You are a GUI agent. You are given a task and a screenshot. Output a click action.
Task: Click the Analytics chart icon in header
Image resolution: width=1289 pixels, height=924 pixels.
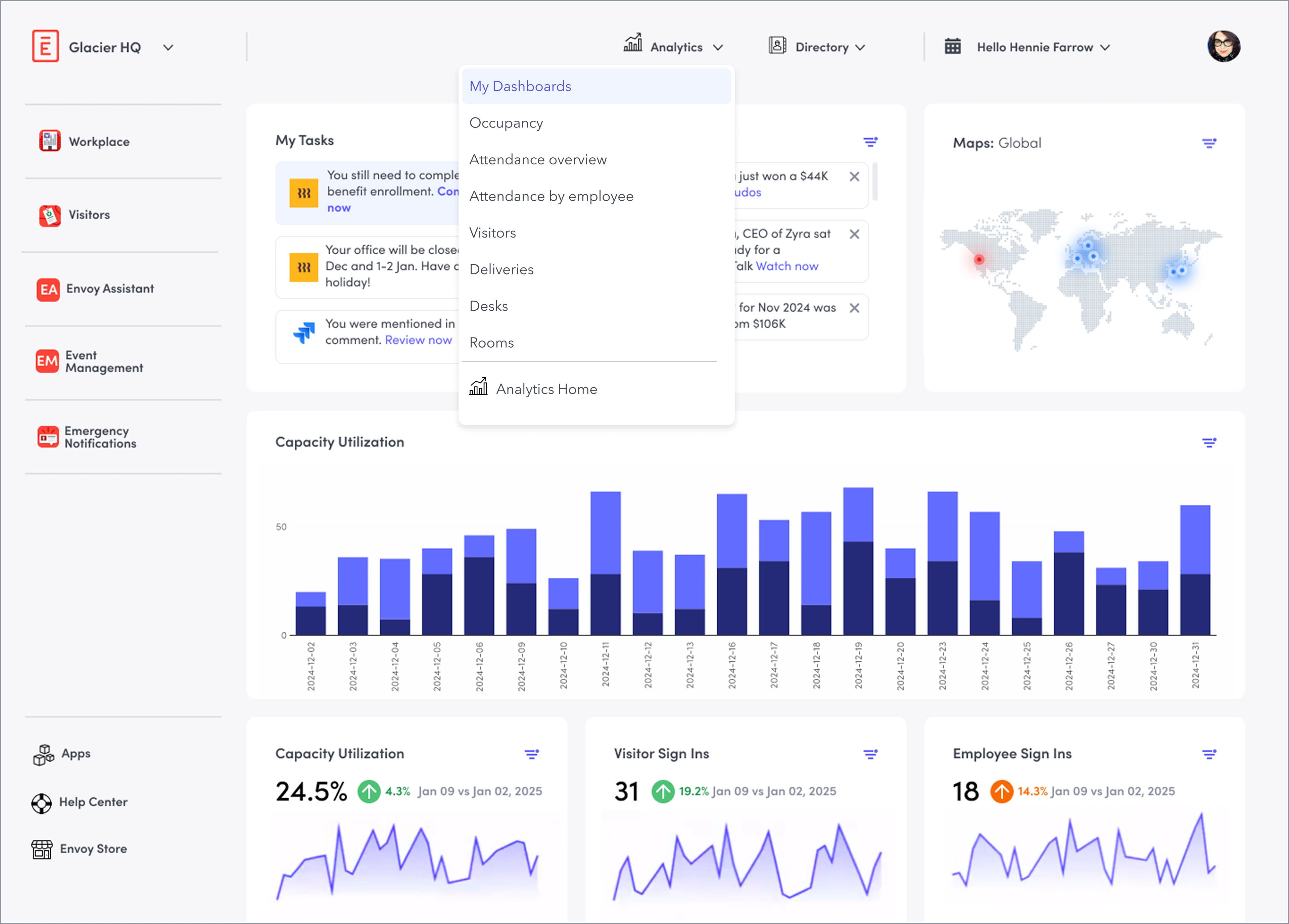(632, 43)
